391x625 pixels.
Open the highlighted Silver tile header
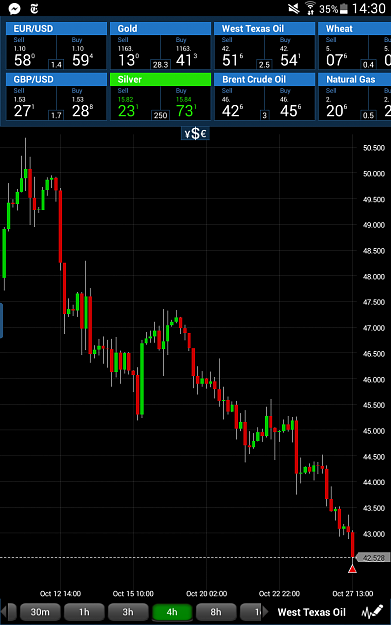(160, 79)
